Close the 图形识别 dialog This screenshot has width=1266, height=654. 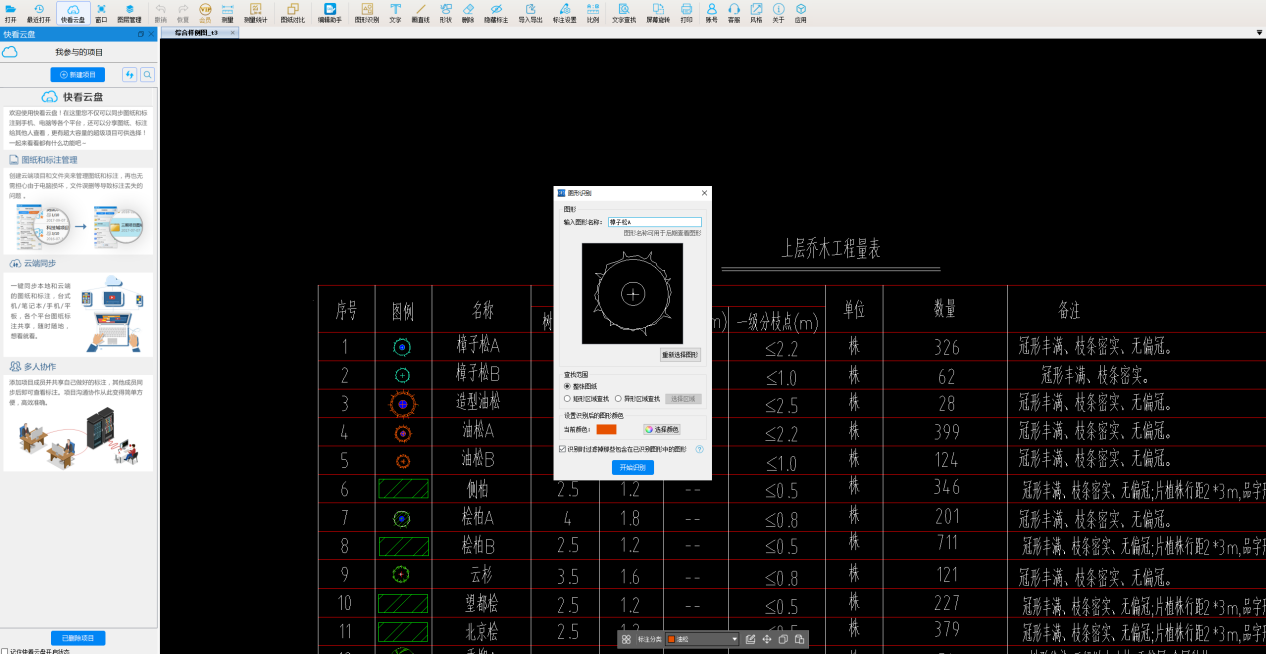coord(705,192)
